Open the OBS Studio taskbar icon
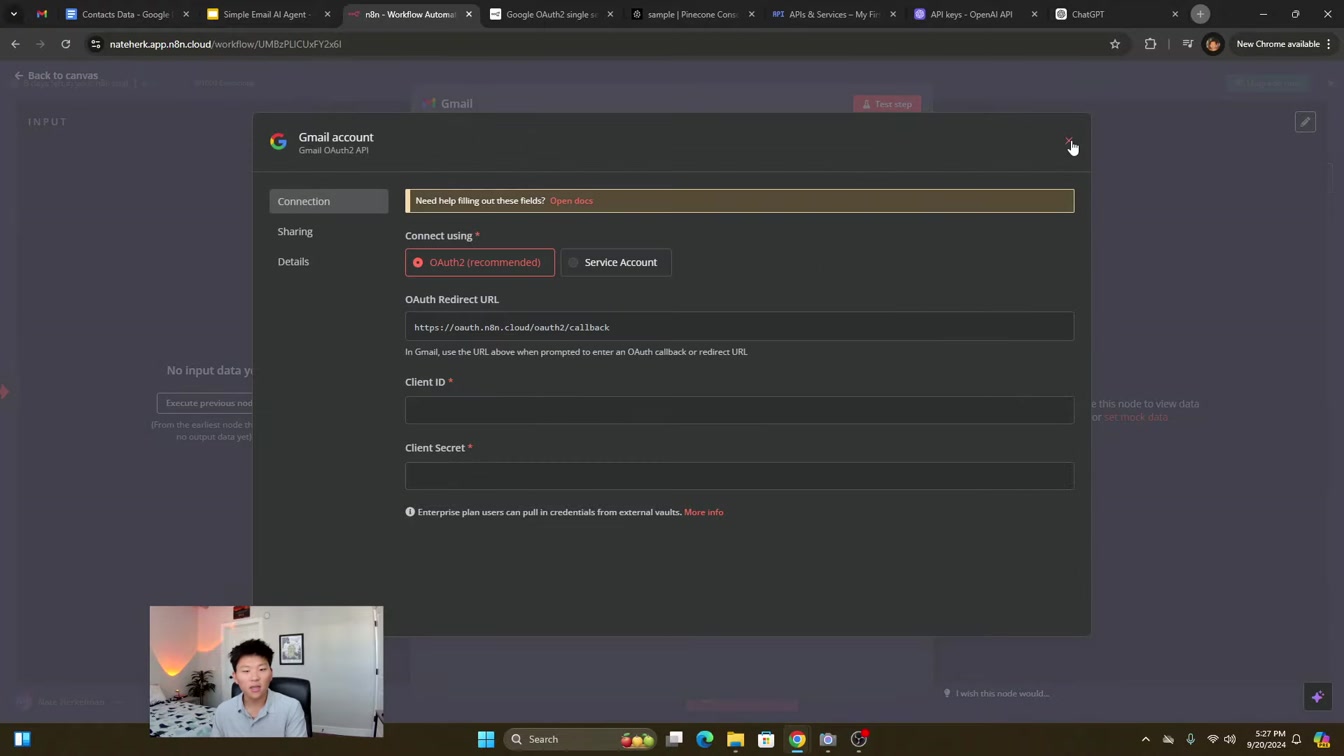The width and height of the screenshot is (1344, 756). 859,739
